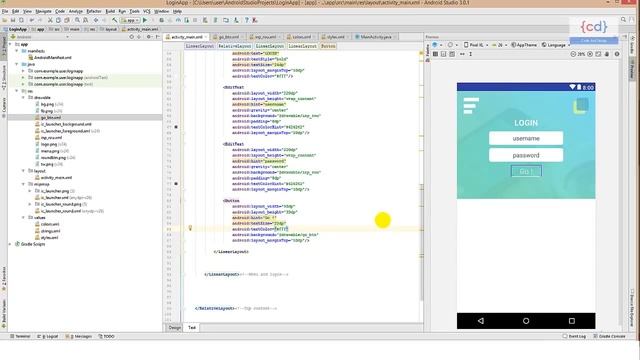
Task: Select the Text tab below the editor
Action: click(192, 327)
